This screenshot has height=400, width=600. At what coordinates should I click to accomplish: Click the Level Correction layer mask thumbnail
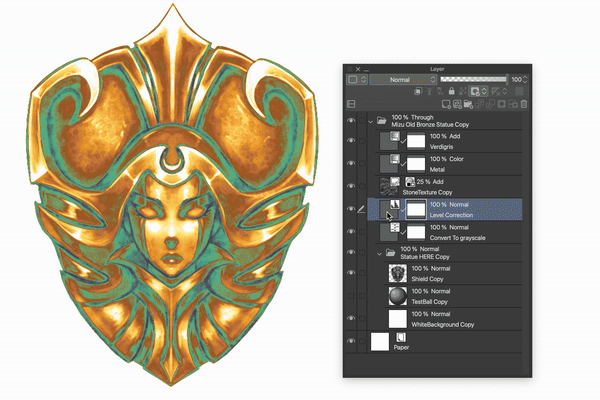click(415, 209)
